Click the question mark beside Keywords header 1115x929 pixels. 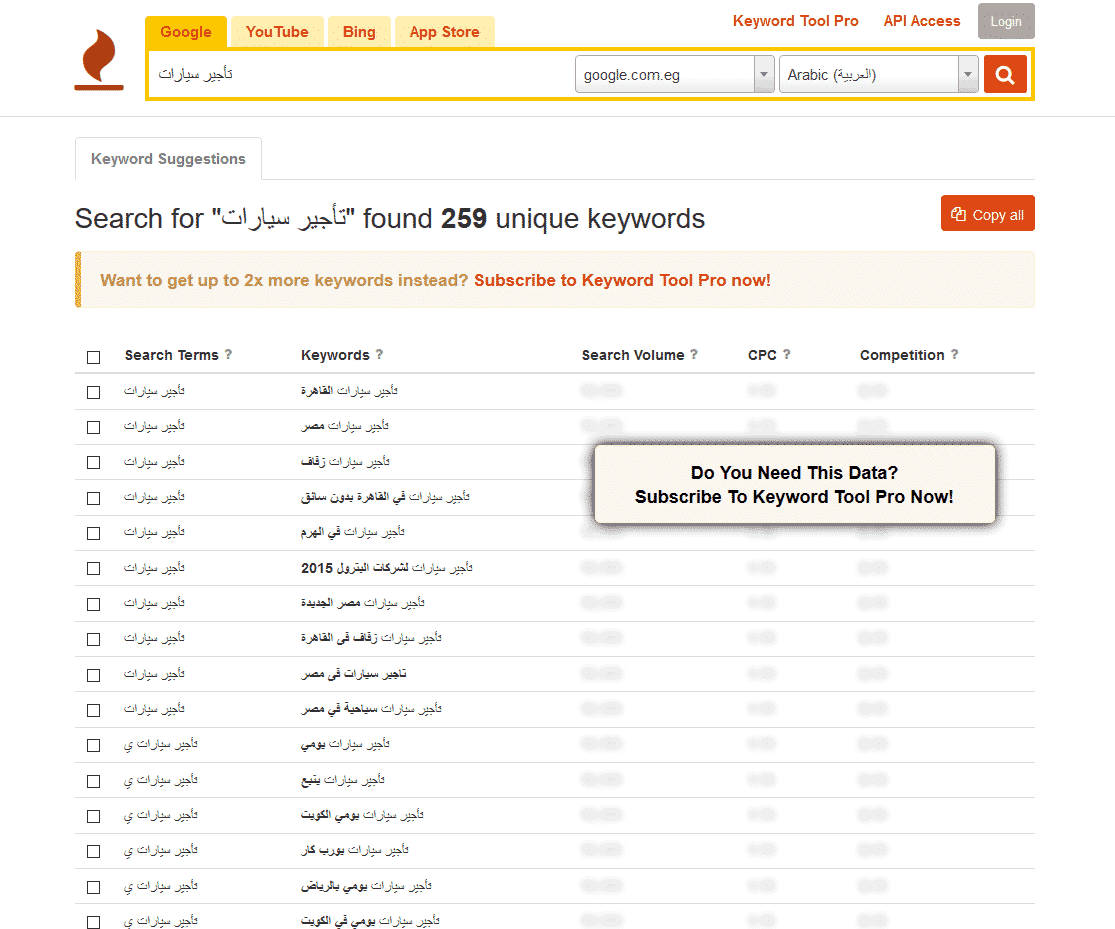point(379,354)
